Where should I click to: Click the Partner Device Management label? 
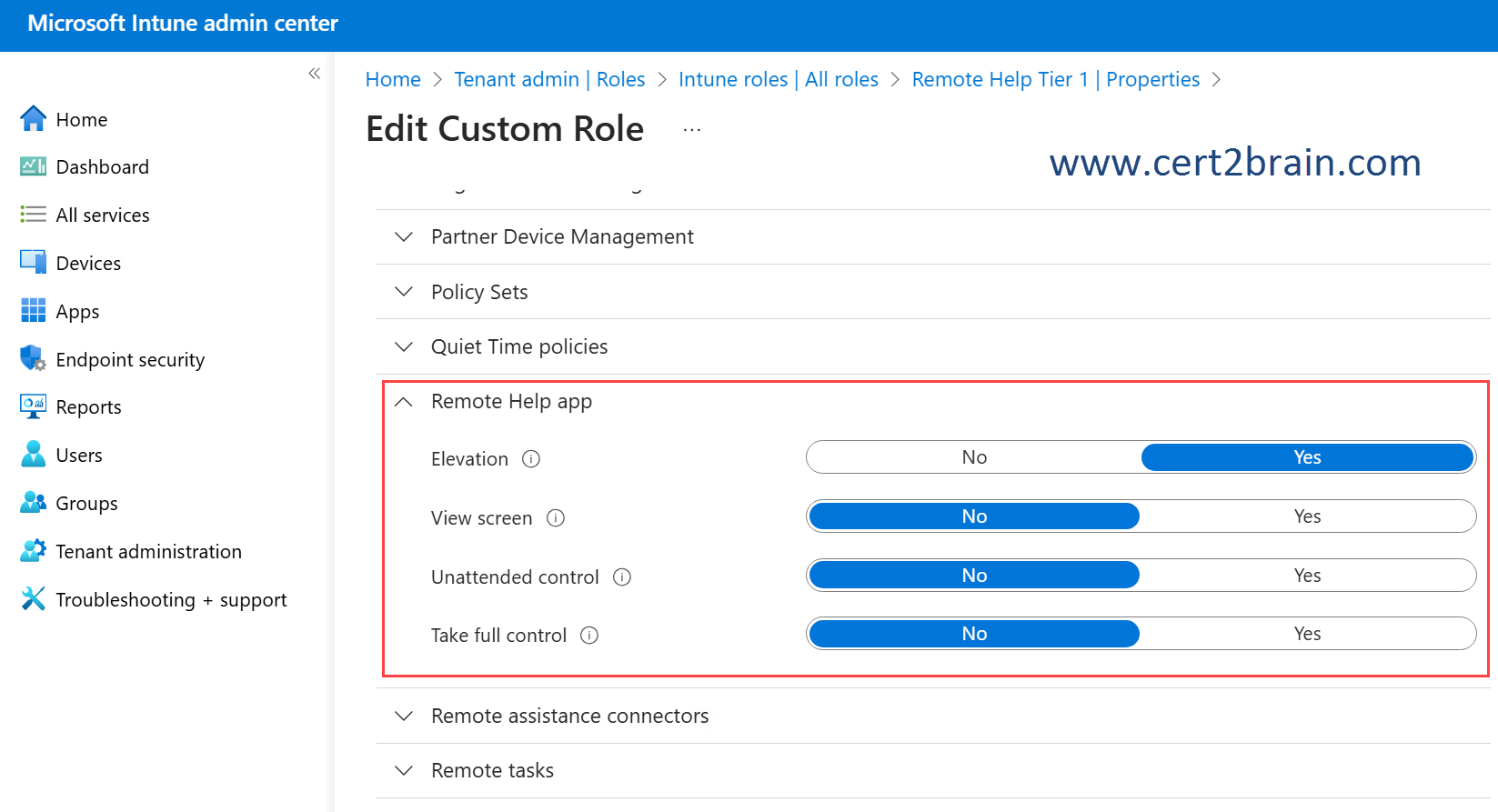(562, 237)
